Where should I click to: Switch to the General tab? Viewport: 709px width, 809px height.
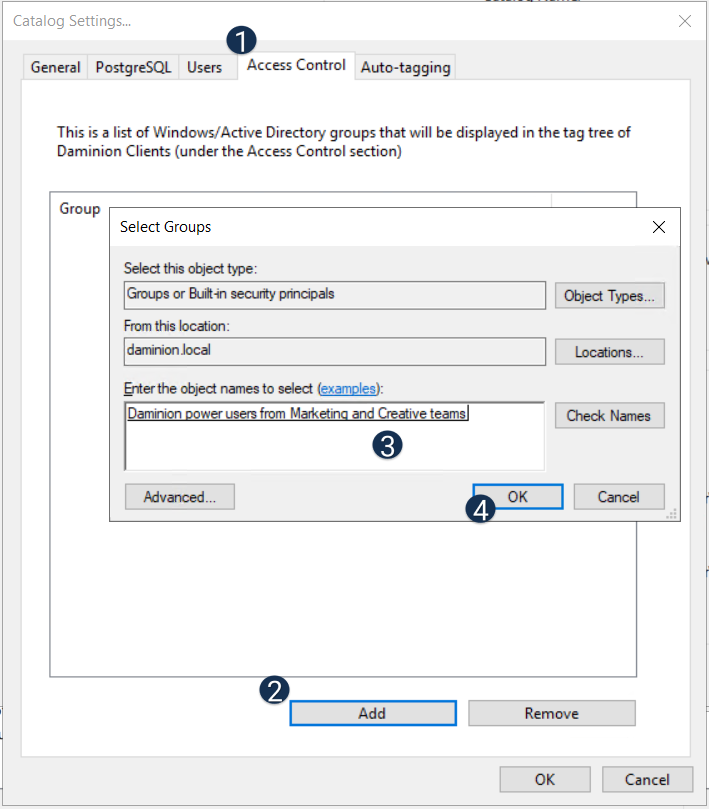point(55,67)
